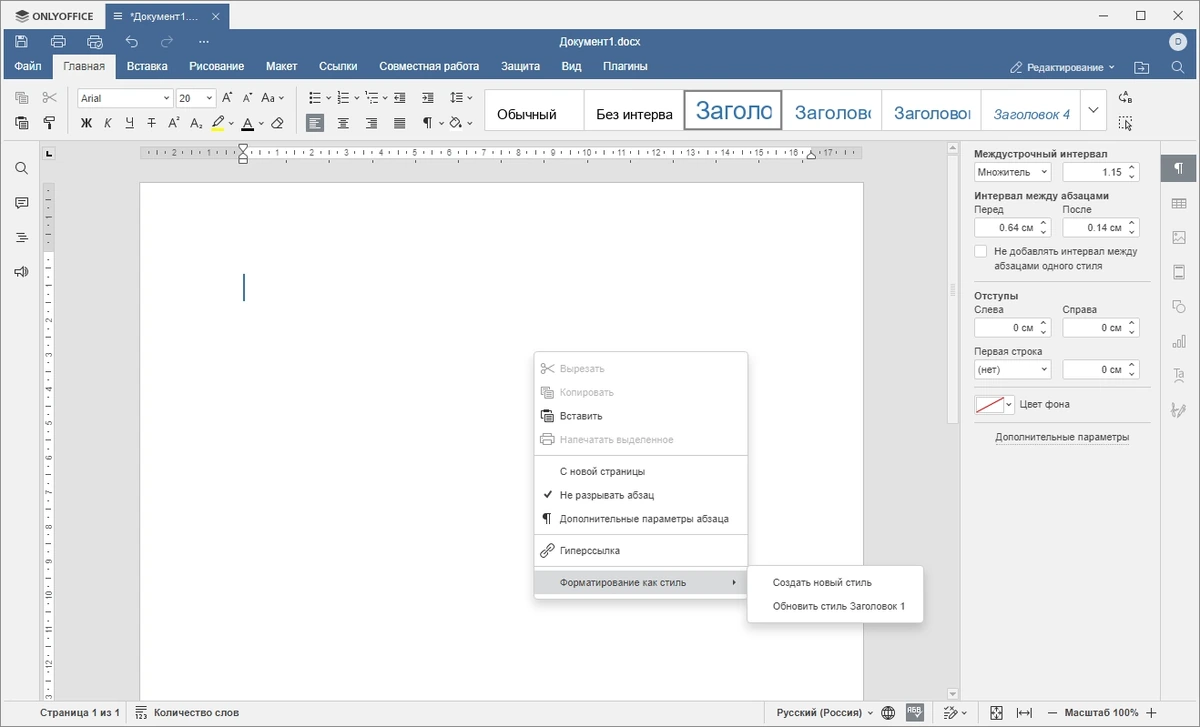Viewport: 1200px width, 727px height.
Task: Open the Редактирование mode dropdown
Action: 1062,67
